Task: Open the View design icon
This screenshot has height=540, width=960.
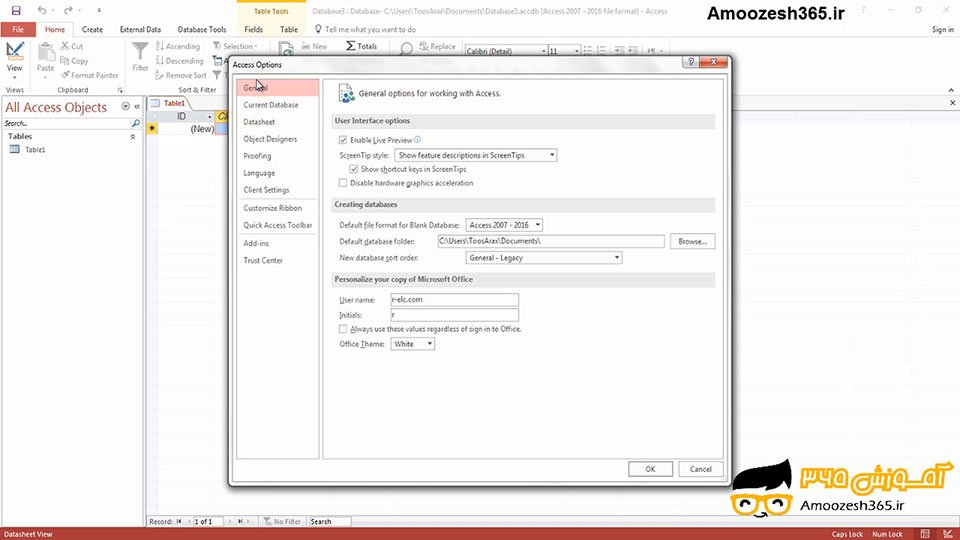Action: tap(15, 51)
